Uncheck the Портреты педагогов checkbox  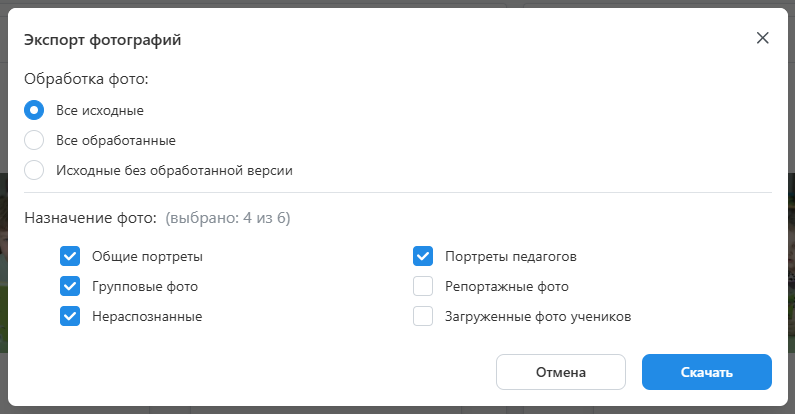point(423,256)
